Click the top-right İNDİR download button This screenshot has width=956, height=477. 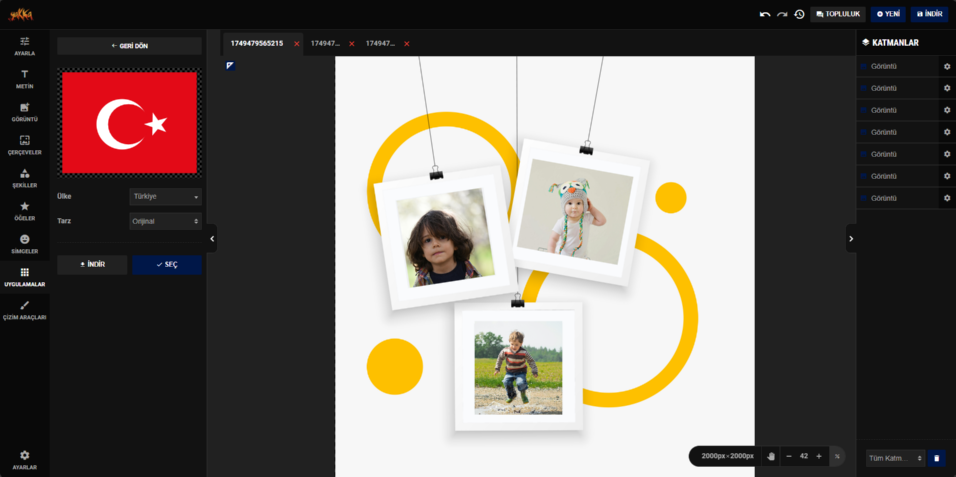(x=929, y=14)
